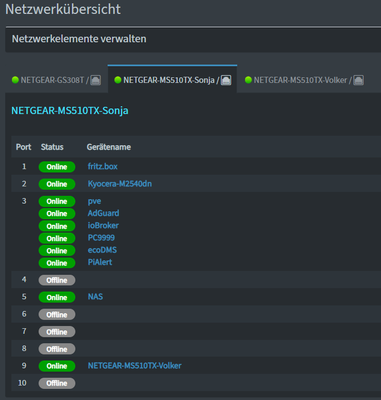Click port number 3
This screenshot has height=400, width=381.
(24, 201)
